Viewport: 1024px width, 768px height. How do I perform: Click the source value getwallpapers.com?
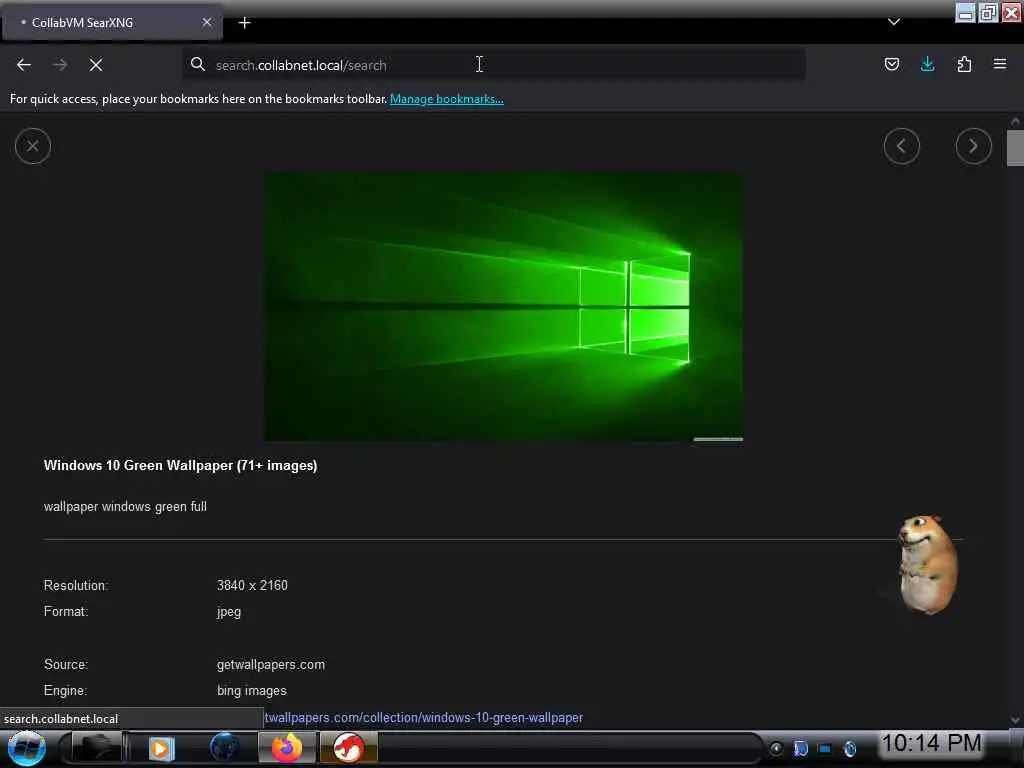click(x=270, y=665)
